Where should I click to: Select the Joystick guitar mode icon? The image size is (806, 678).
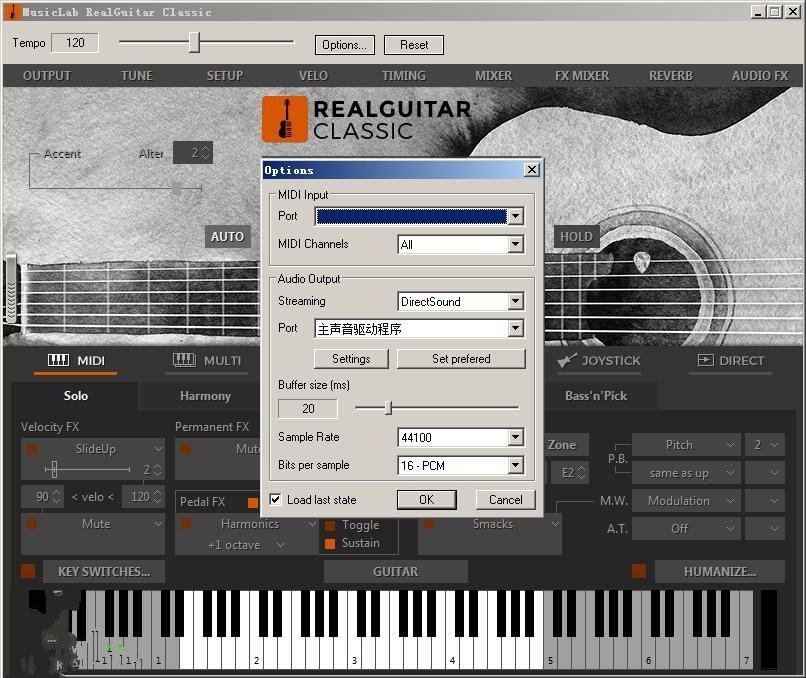[567, 360]
